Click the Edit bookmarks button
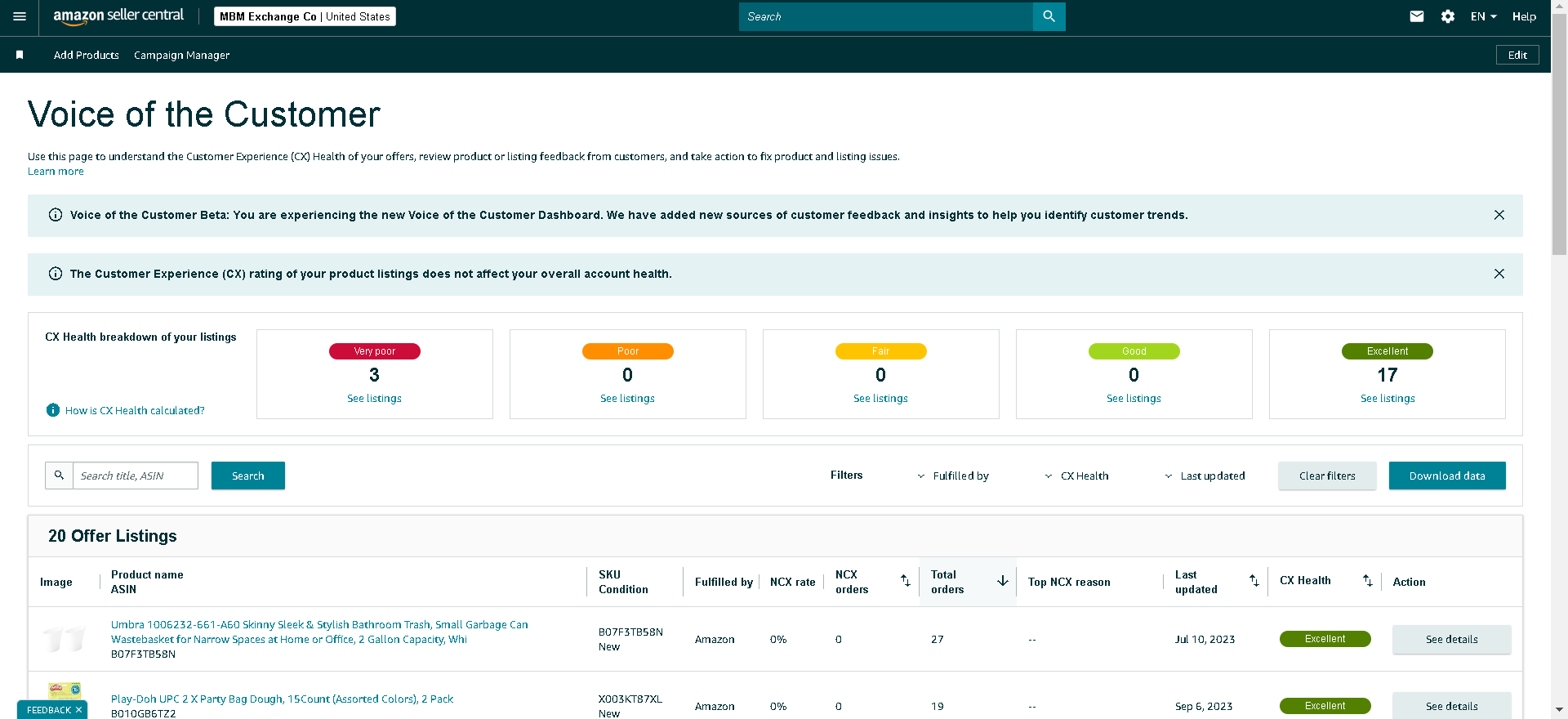Viewport: 1568px width, 719px height. (1517, 55)
